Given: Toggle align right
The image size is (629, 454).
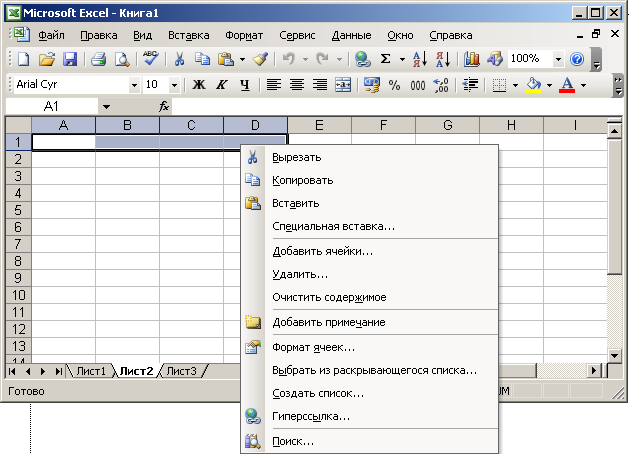Looking at the screenshot, I should 320,85.
